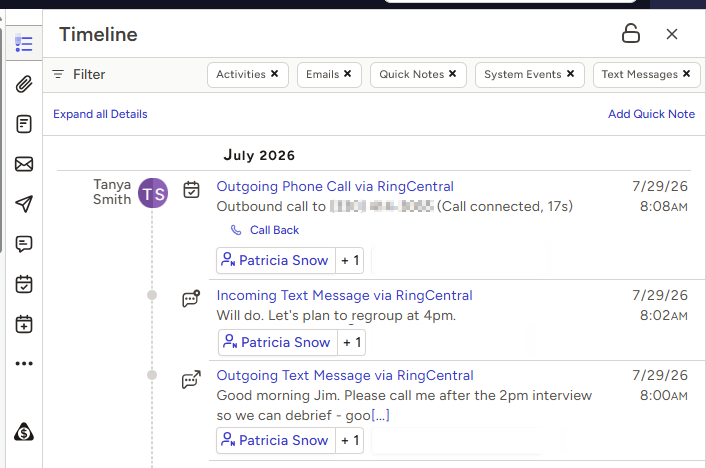Viewport: 706px width, 468px height.
Task: Expand the +1 contacts under outgoing phone call
Action: tap(350, 260)
